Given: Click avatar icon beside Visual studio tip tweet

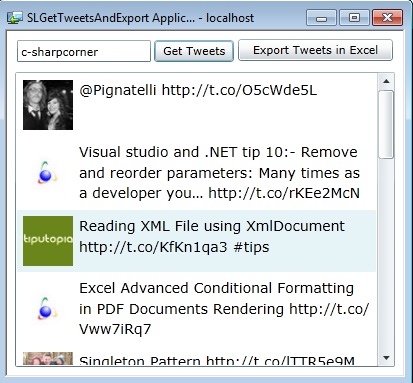Looking at the screenshot, I should (47, 173).
